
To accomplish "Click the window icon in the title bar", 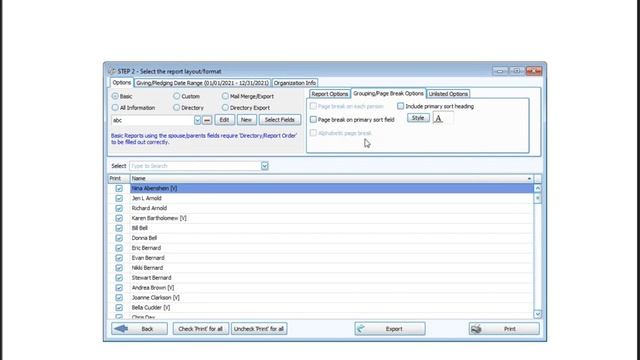I will pos(112,71).
